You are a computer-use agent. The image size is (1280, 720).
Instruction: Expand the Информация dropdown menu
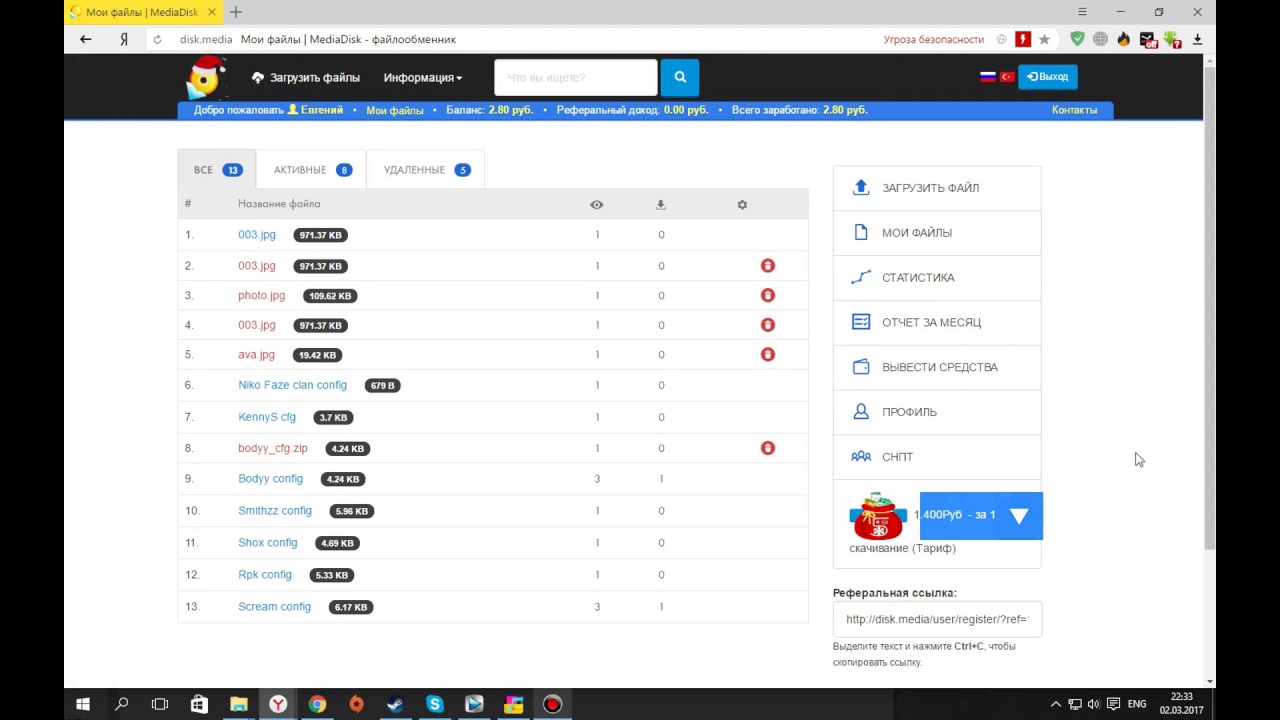(422, 77)
